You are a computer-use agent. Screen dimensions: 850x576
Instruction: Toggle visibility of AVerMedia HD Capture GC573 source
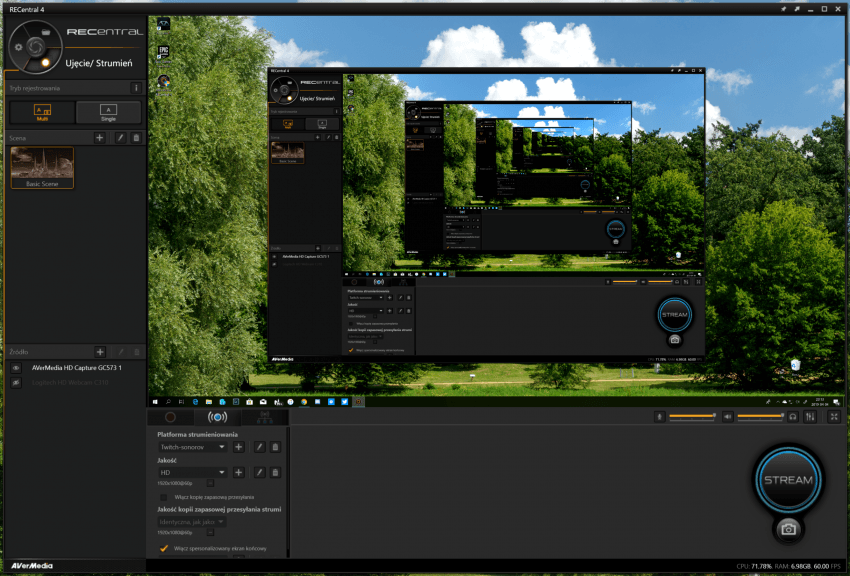[16, 368]
